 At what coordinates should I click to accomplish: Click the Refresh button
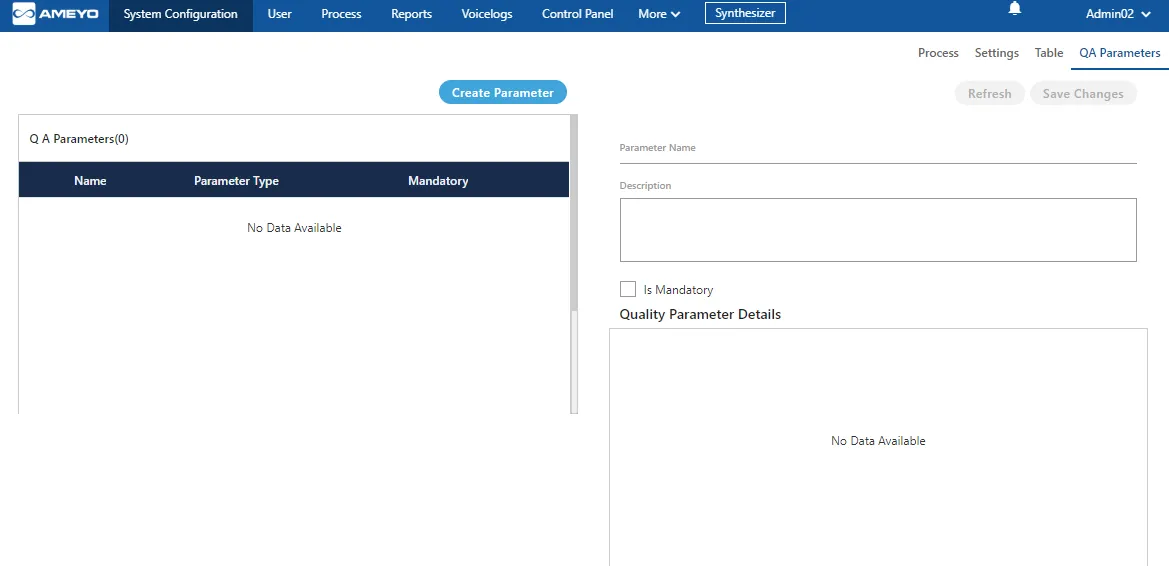(989, 93)
